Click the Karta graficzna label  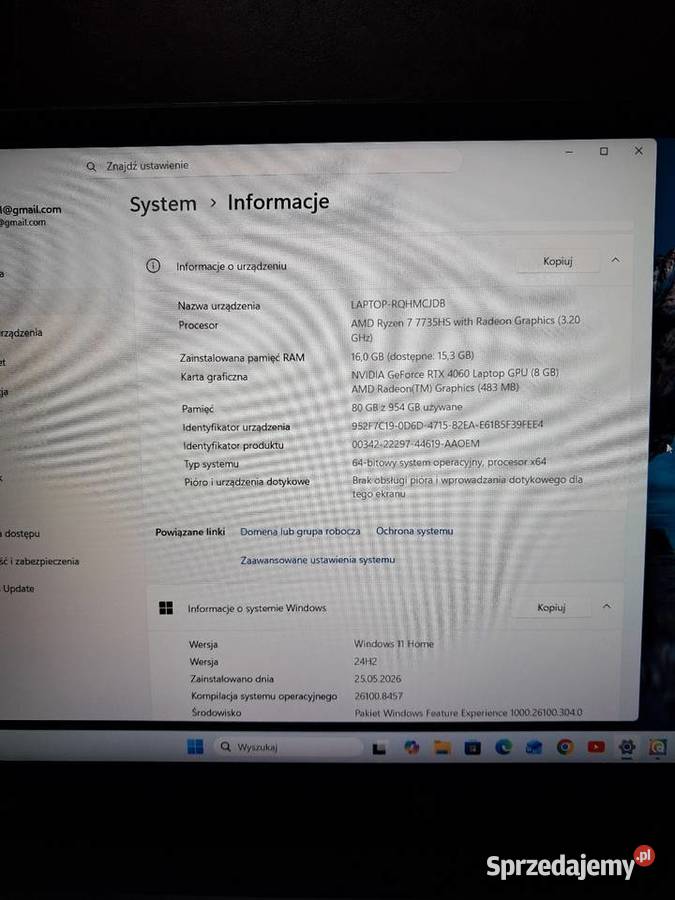pos(214,377)
